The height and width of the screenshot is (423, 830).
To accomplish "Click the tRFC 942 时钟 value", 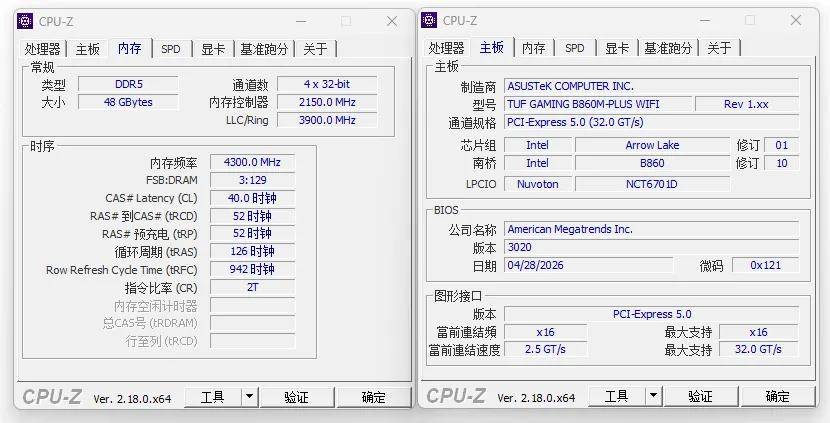I will (252, 269).
